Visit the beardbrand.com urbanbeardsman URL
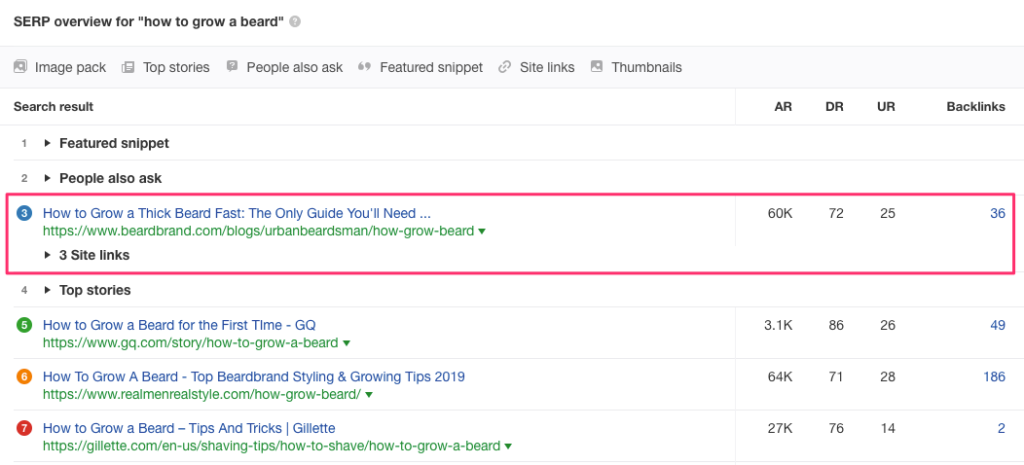The height and width of the screenshot is (465, 1024). coord(258,231)
